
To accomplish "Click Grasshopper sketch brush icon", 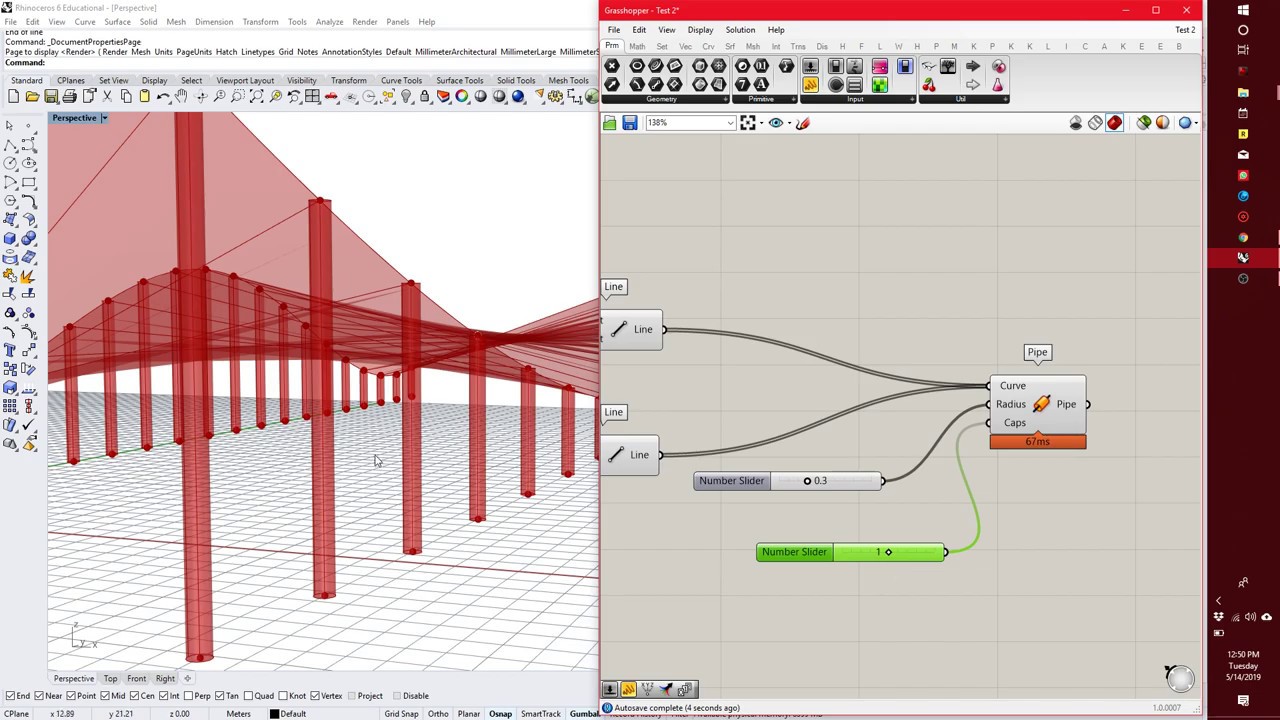I will (803, 123).
